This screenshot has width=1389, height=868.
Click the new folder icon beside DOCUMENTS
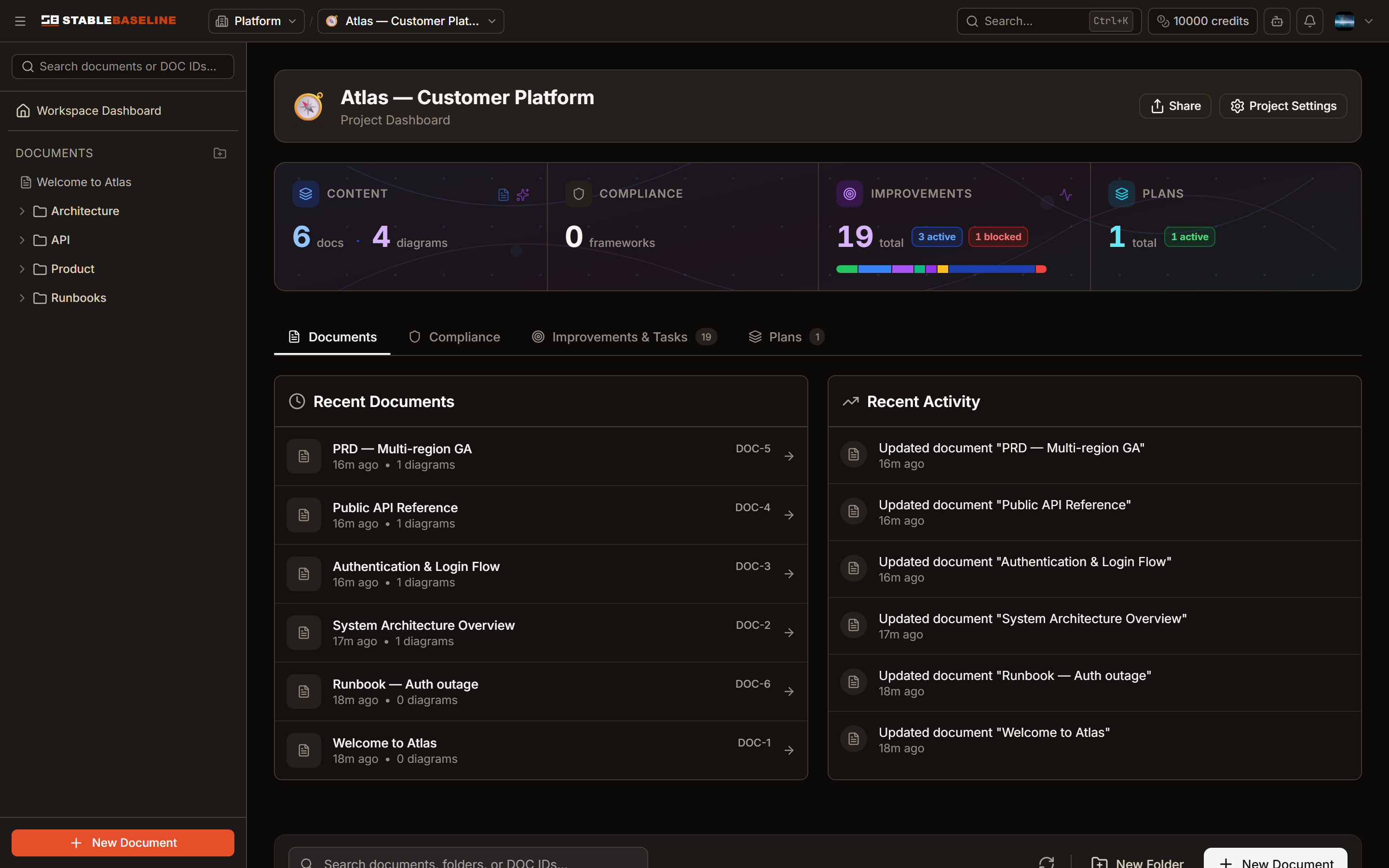point(220,153)
